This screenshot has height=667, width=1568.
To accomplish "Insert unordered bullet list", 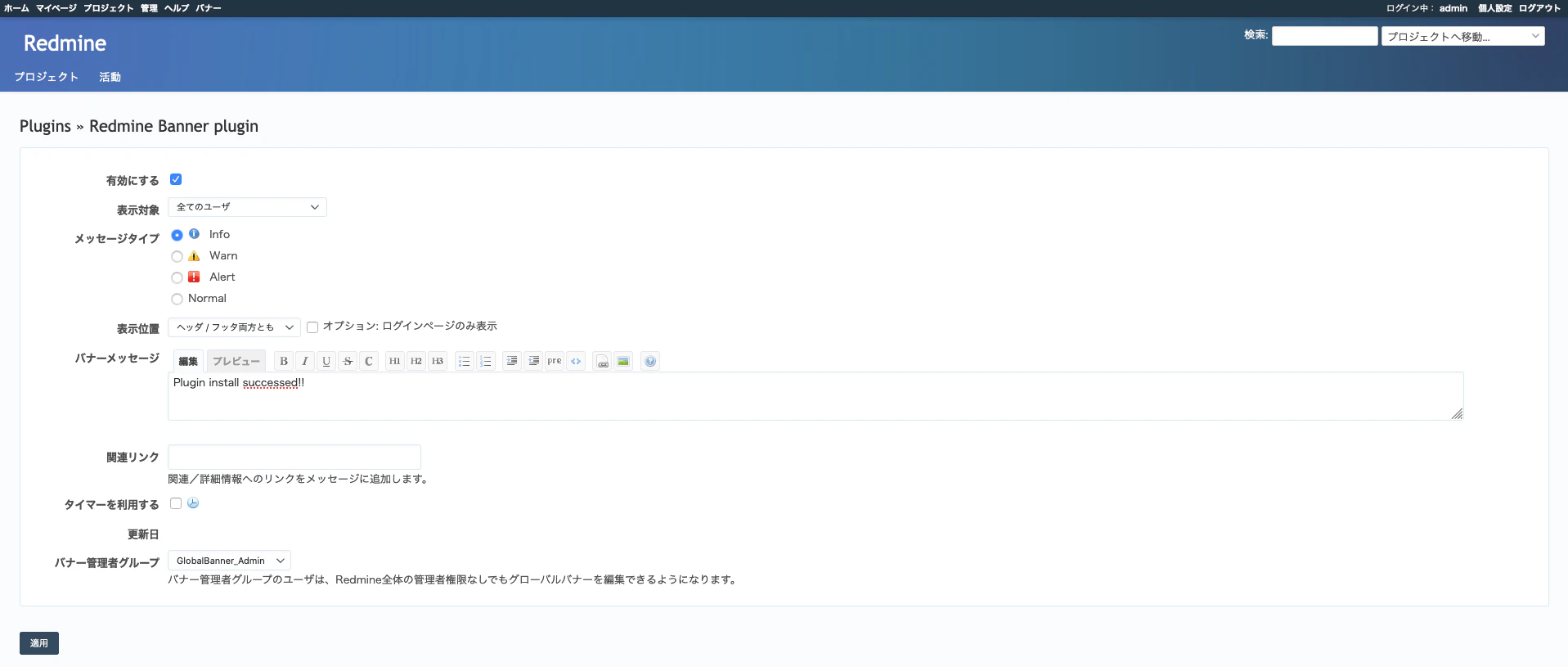I will (465, 361).
